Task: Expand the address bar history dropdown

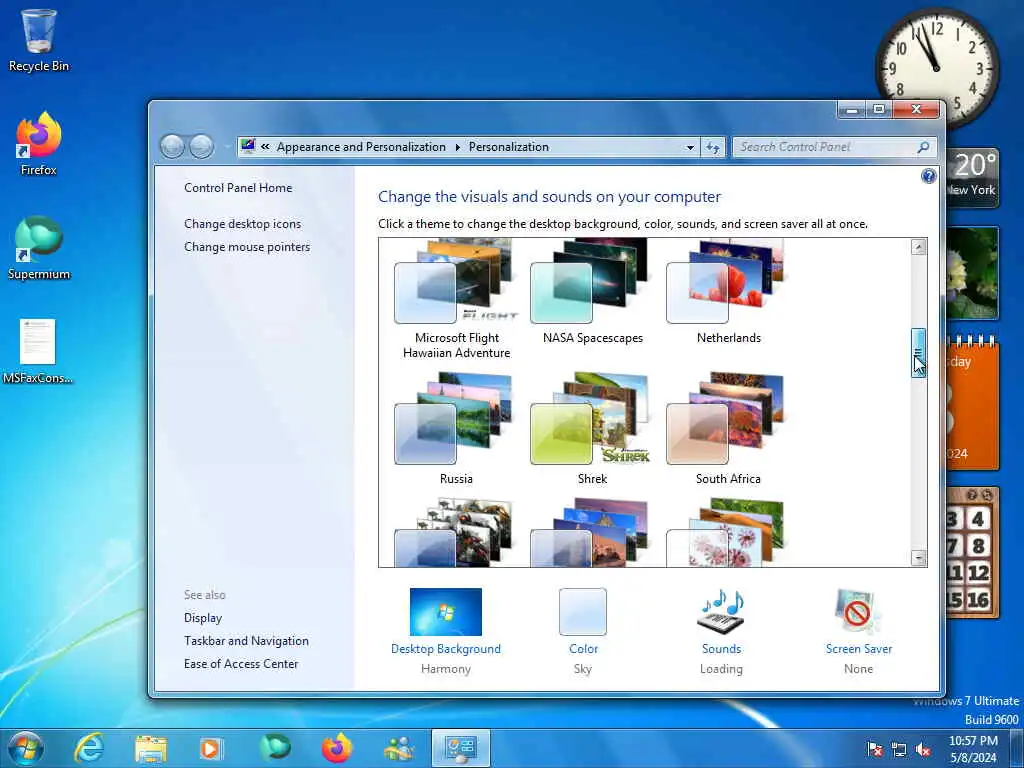Action: coord(690,147)
